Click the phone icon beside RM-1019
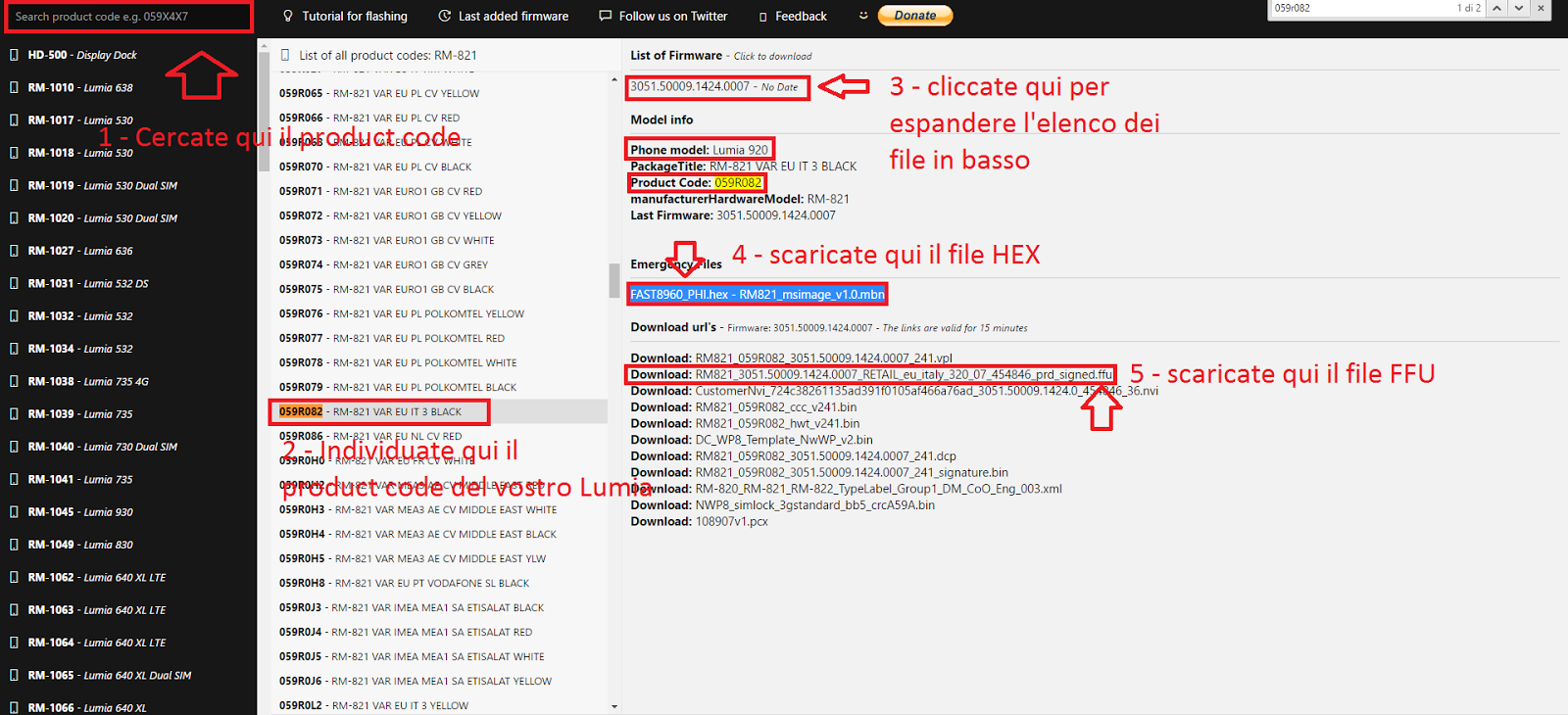Screen dimensions: 1568x715 click(14, 185)
